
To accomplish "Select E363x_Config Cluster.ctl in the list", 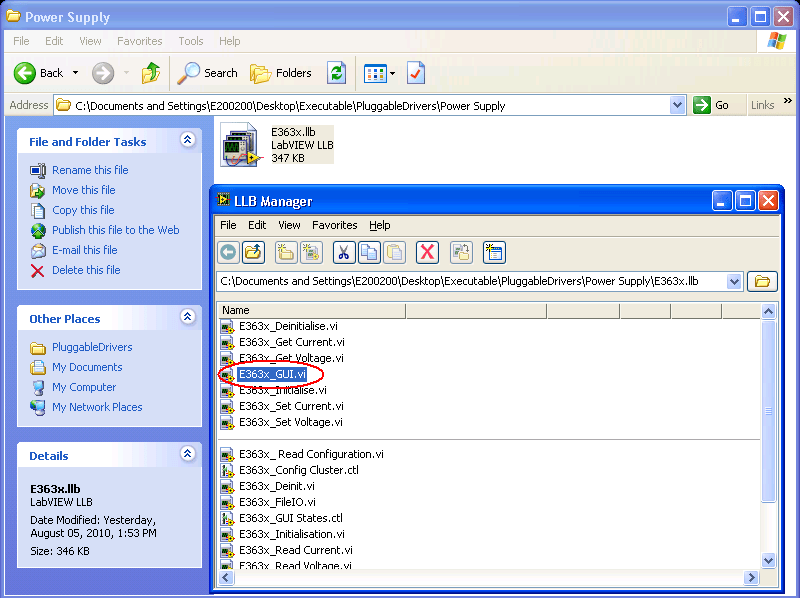I will [299, 470].
